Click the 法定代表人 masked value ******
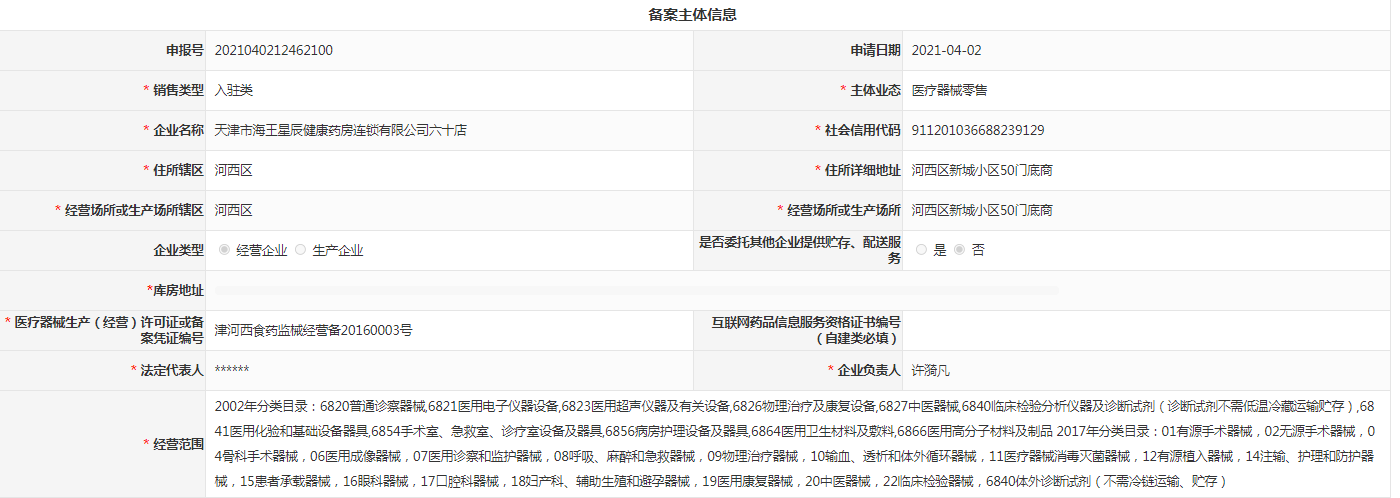1400x498 pixels. coord(232,370)
